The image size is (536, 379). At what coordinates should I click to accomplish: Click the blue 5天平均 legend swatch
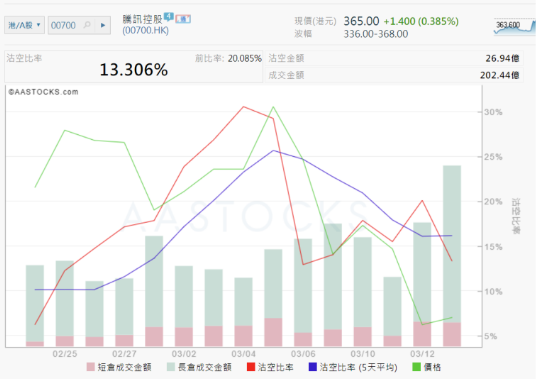click(x=312, y=367)
